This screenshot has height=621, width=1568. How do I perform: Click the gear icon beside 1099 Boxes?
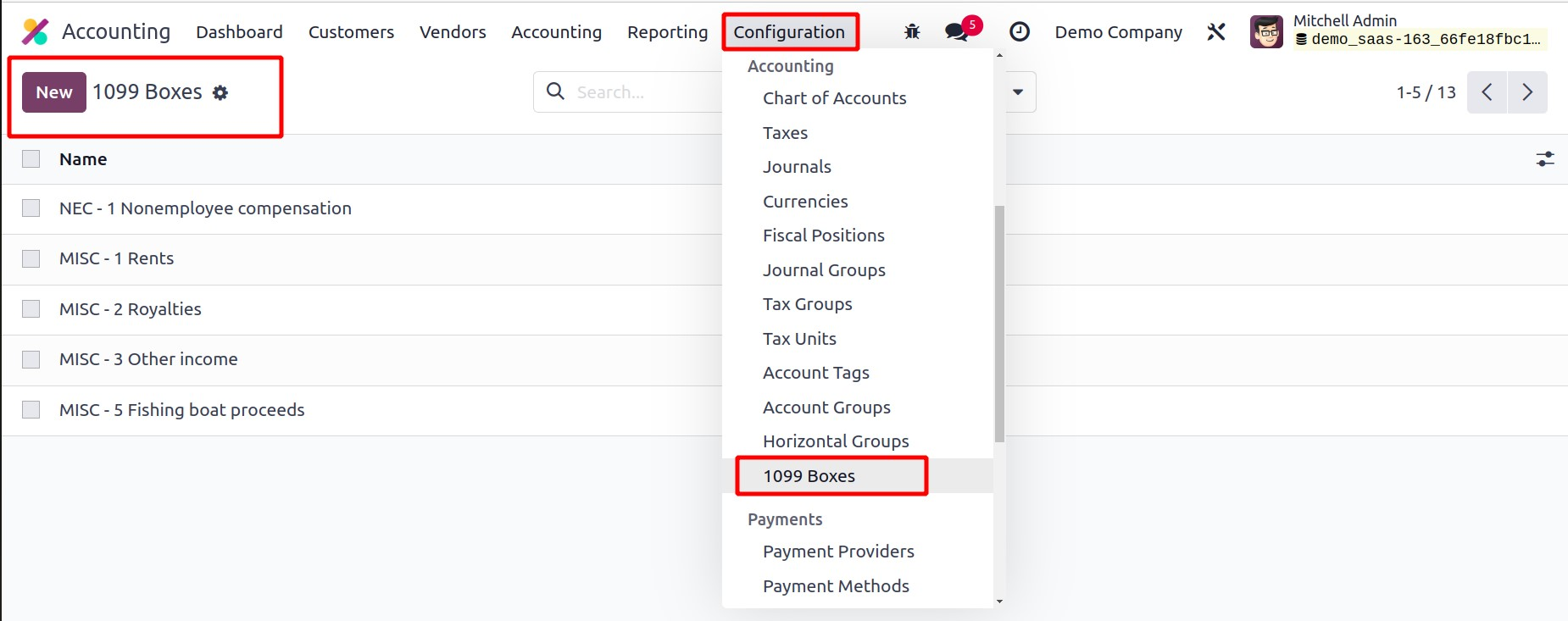(220, 93)
